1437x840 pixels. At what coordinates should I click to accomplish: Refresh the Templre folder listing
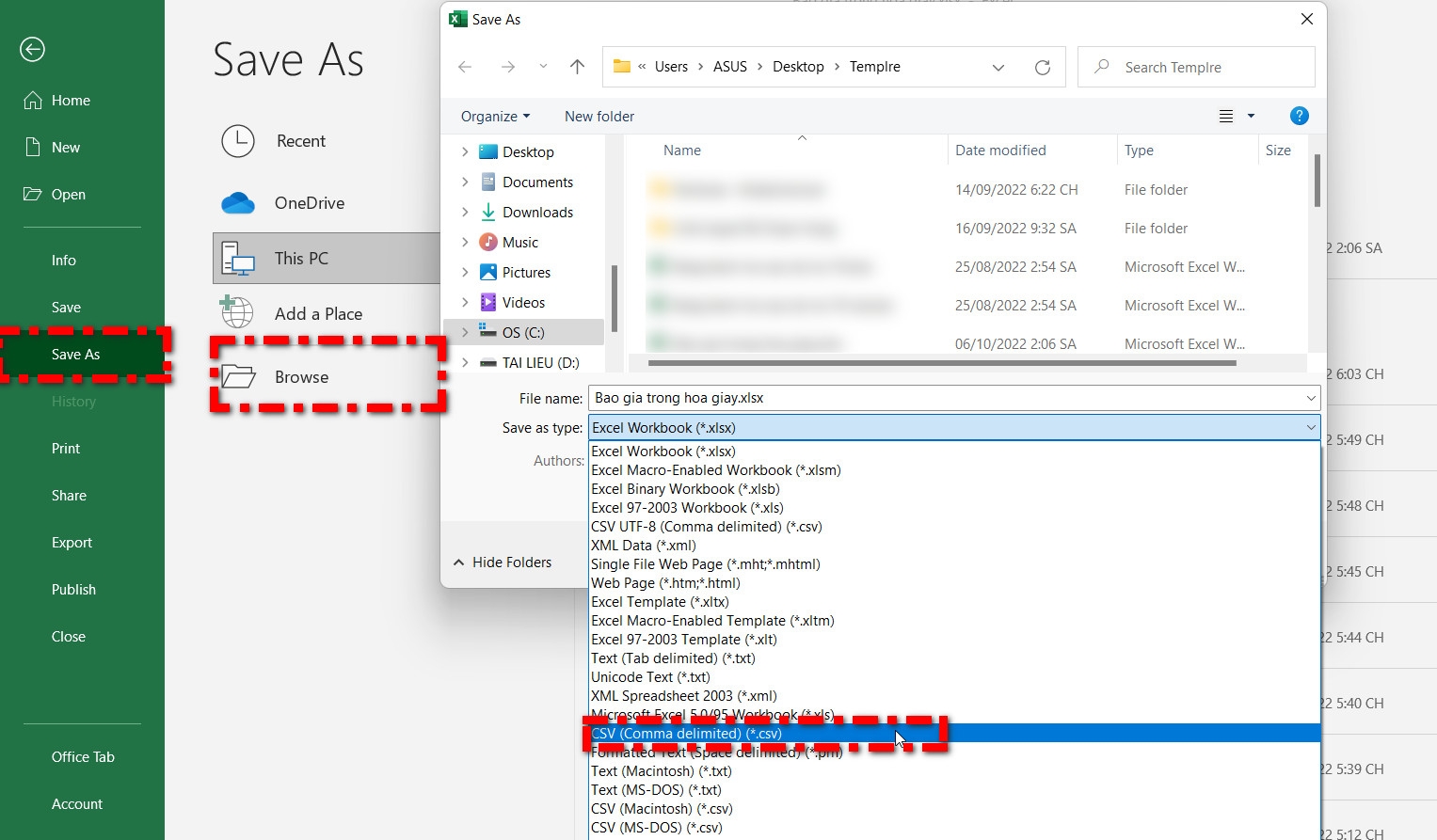[x=1043, y=67]
